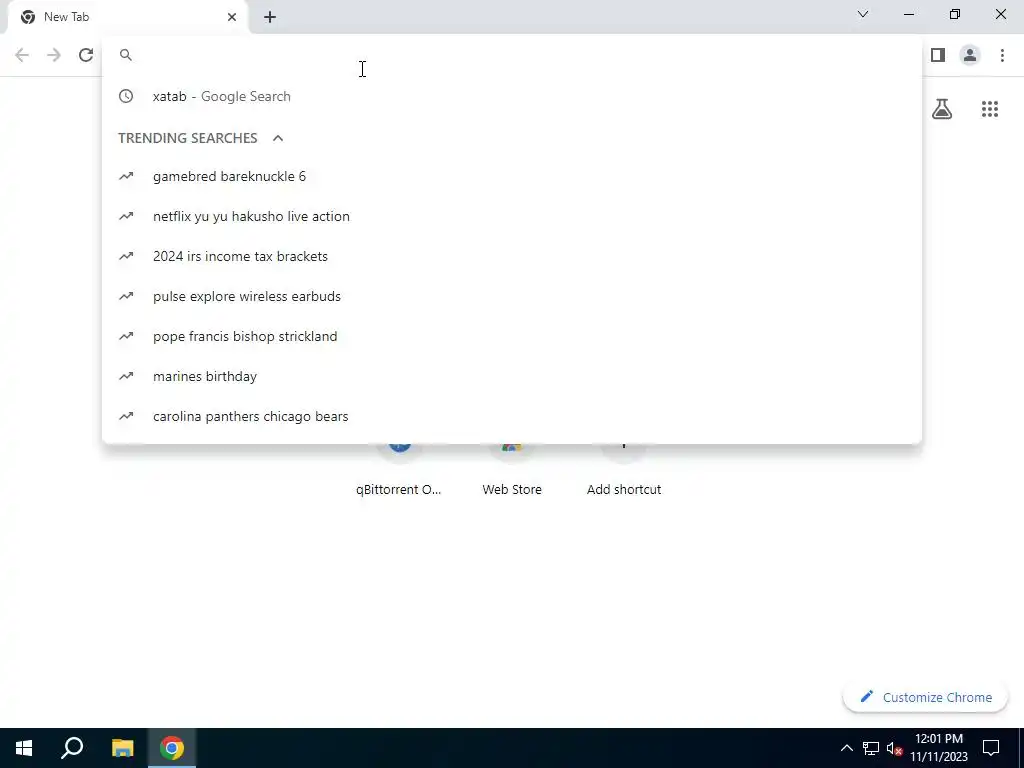Viewport: 1024px width, 768px height.
Task: Select pulse explore wireless earbuds suggestion
Action: click(512, 296)
